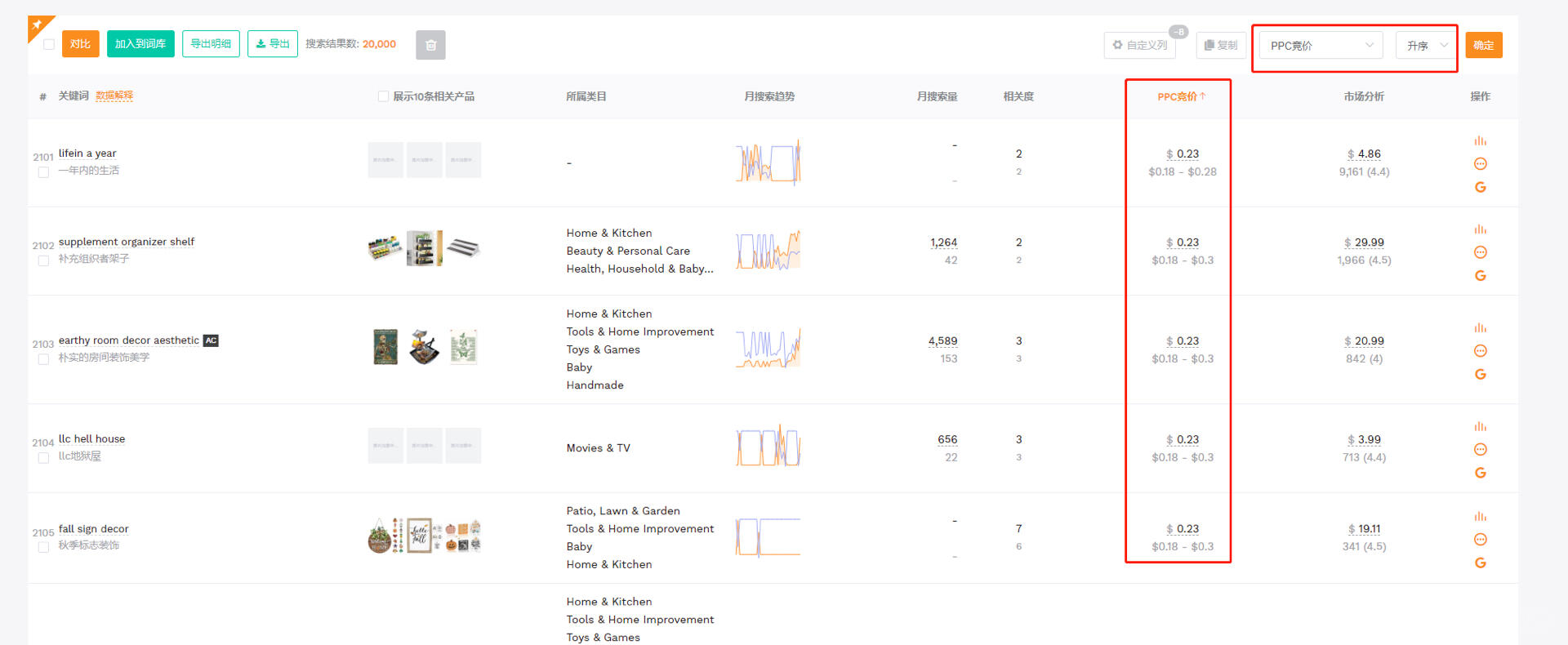Open keyword link llc hell house
1568x645 pixels.
pos(91,439)
